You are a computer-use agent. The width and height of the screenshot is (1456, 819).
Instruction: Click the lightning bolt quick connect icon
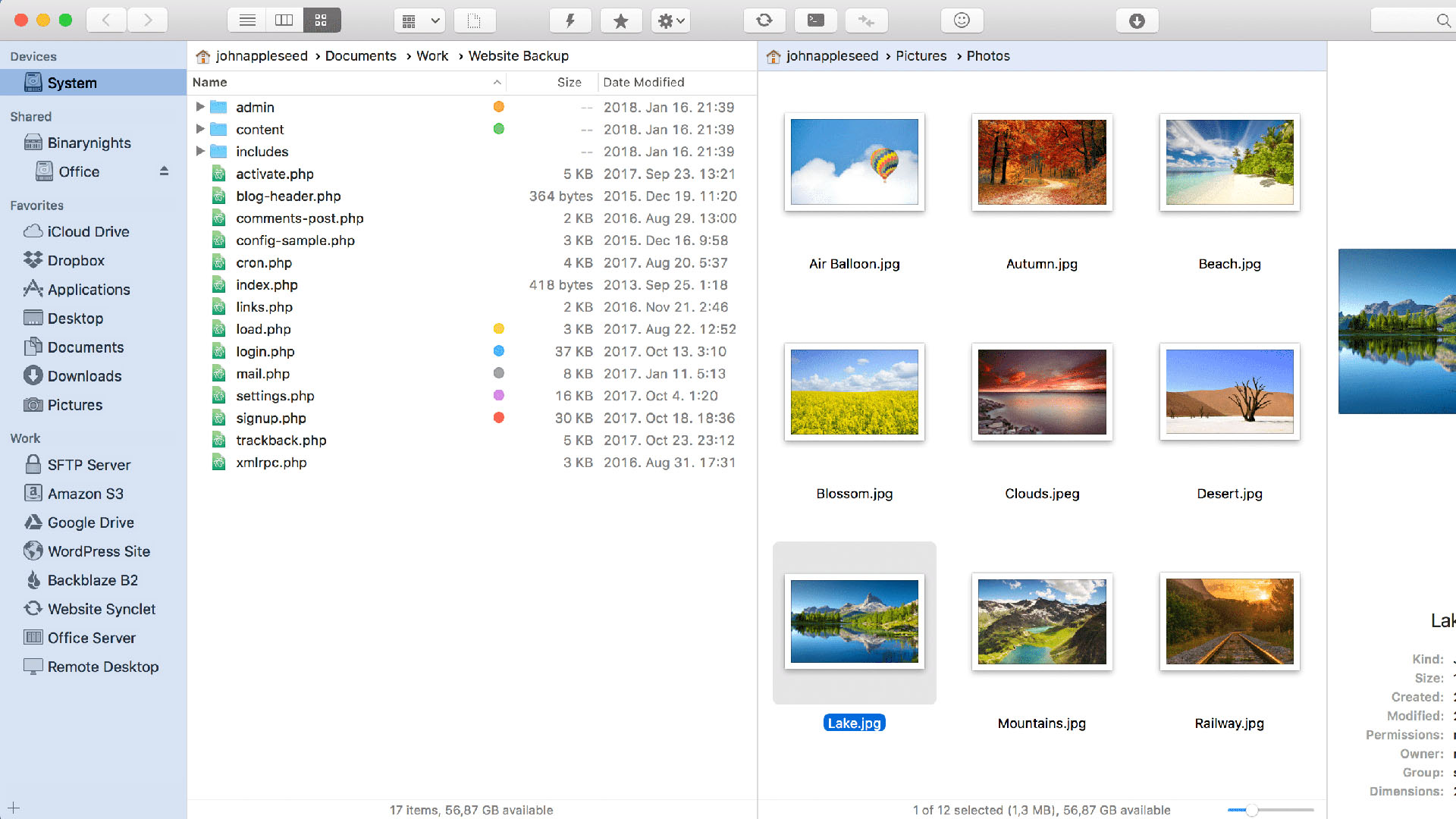tap(570, 20)
